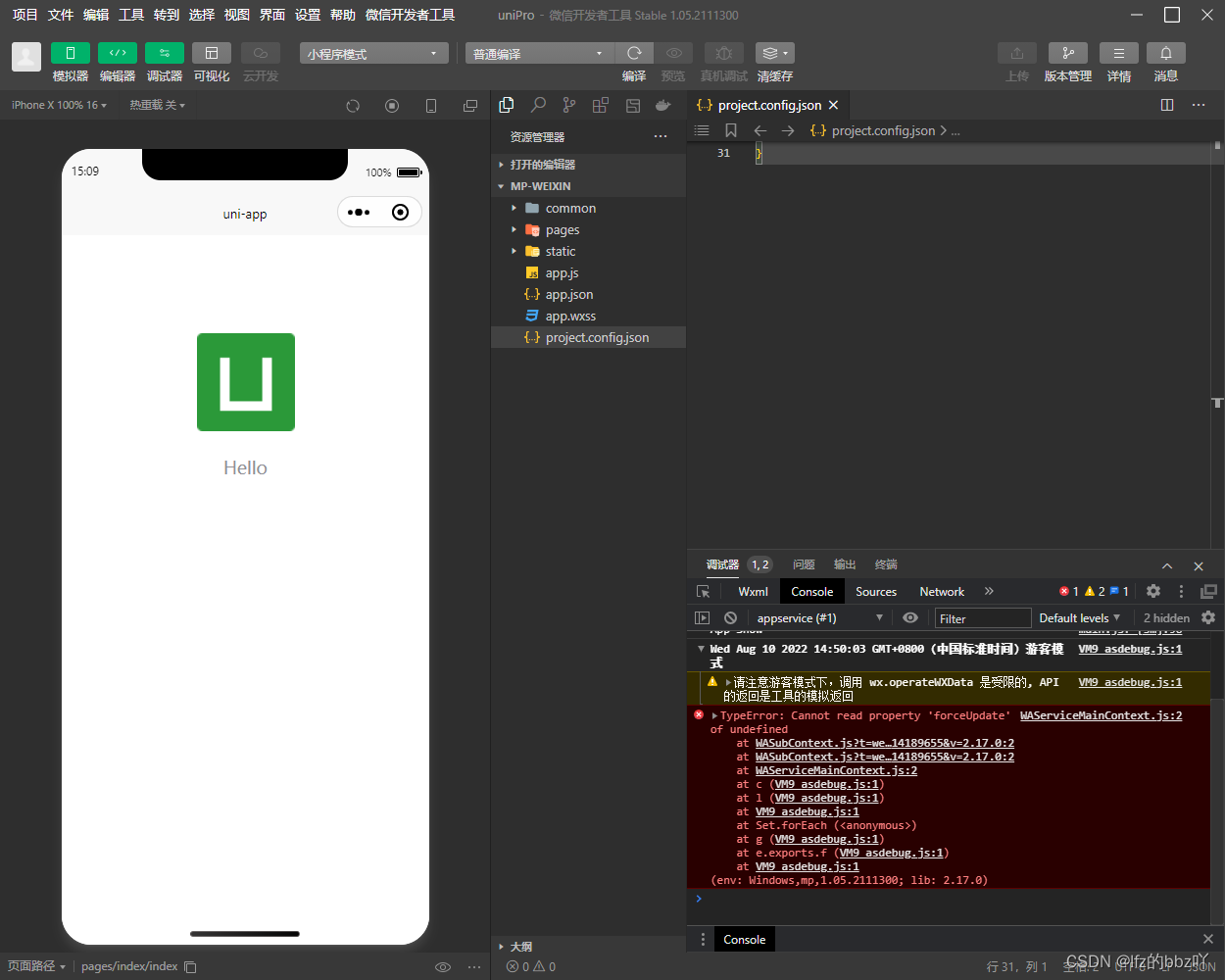Image resolution: width=1225 pixels, height=980 pixels.
Task: Open the 小程序模式 mode dropdown
Action: tap(374, 53)
